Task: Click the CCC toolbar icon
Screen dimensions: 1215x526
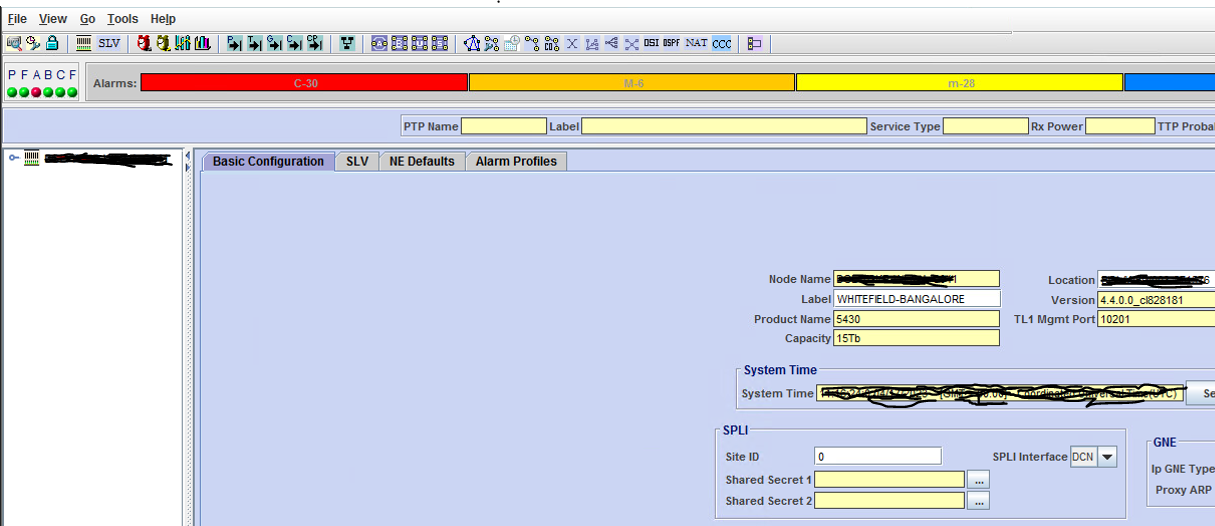Action: click(x=722, y=43)
